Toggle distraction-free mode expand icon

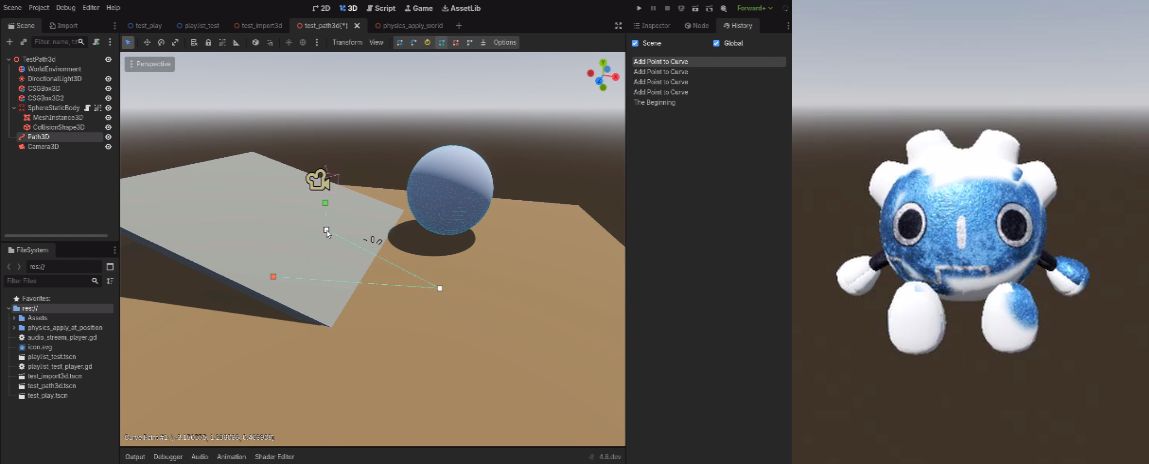click(x=618, y=25)
